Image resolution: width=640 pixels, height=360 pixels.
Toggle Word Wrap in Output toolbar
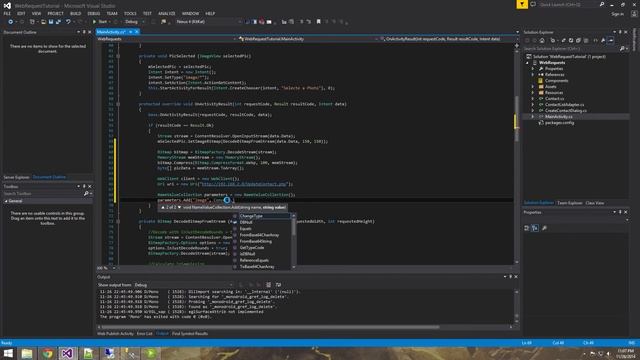278,285
